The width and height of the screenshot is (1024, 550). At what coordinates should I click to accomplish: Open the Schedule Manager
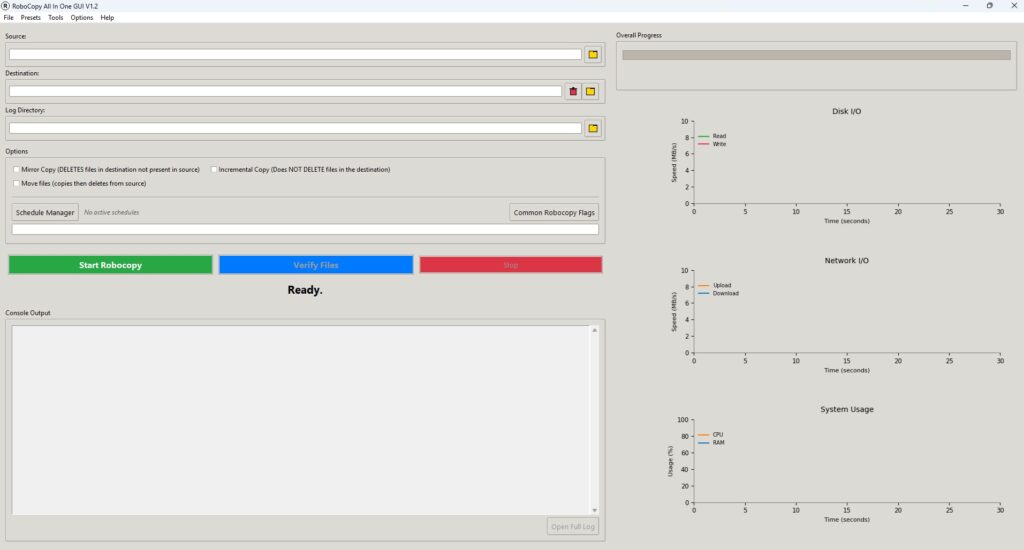(x=45, y=212)
